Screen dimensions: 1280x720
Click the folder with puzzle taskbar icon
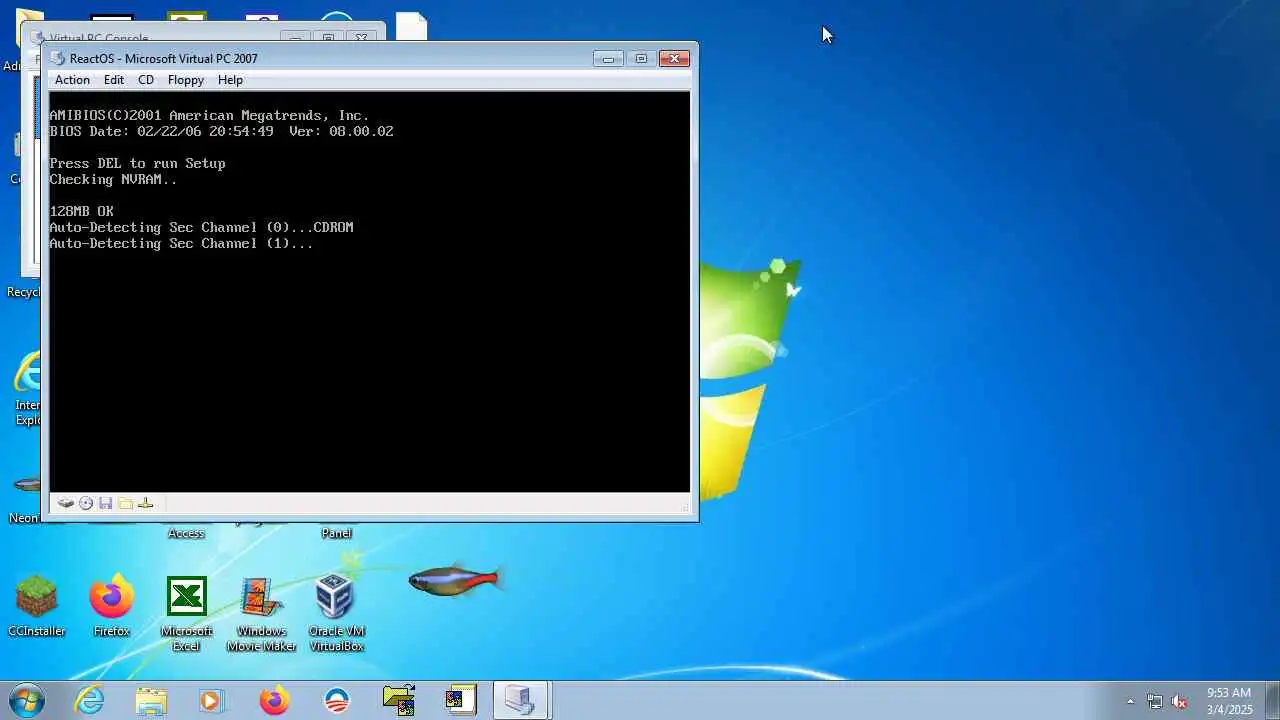399,700
